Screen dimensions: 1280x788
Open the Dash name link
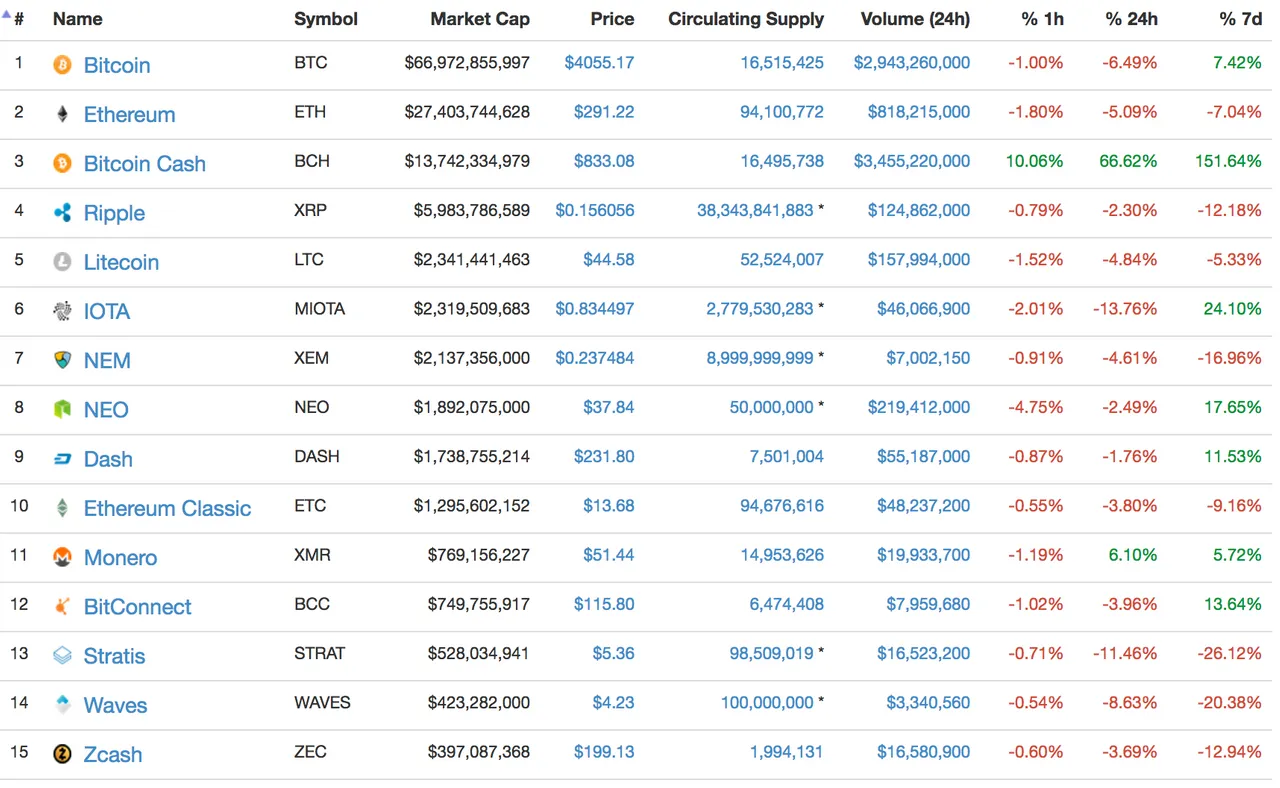tap(108, 459)
